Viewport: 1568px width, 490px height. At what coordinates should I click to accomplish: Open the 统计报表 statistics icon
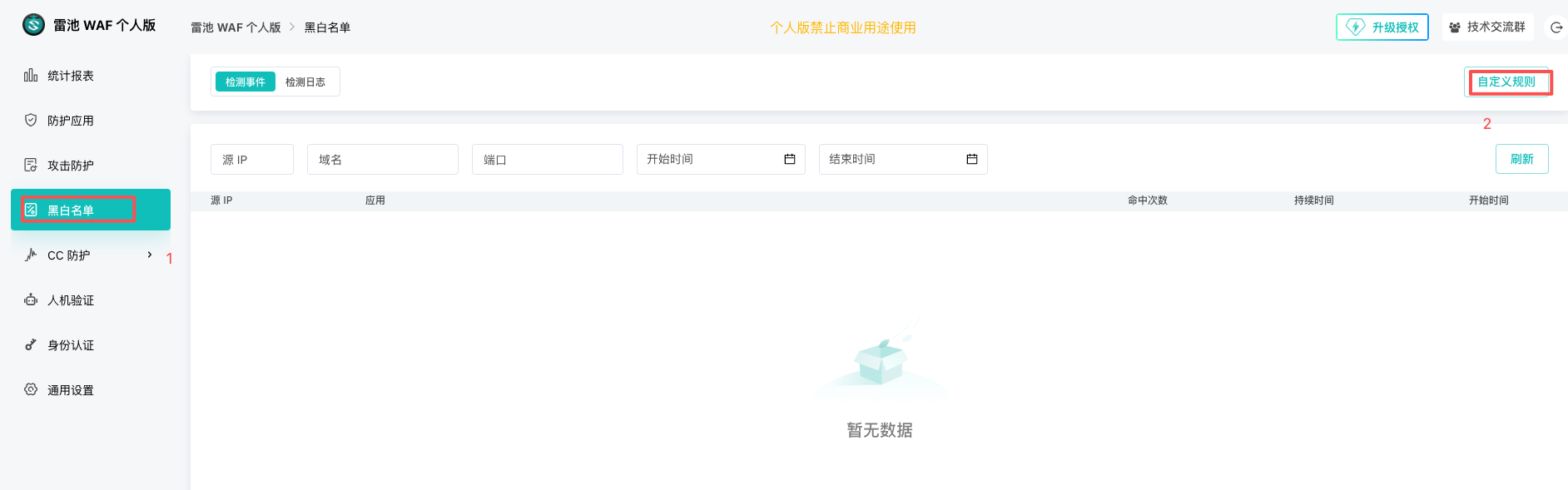pyautogui.click(x=31, y=76)
